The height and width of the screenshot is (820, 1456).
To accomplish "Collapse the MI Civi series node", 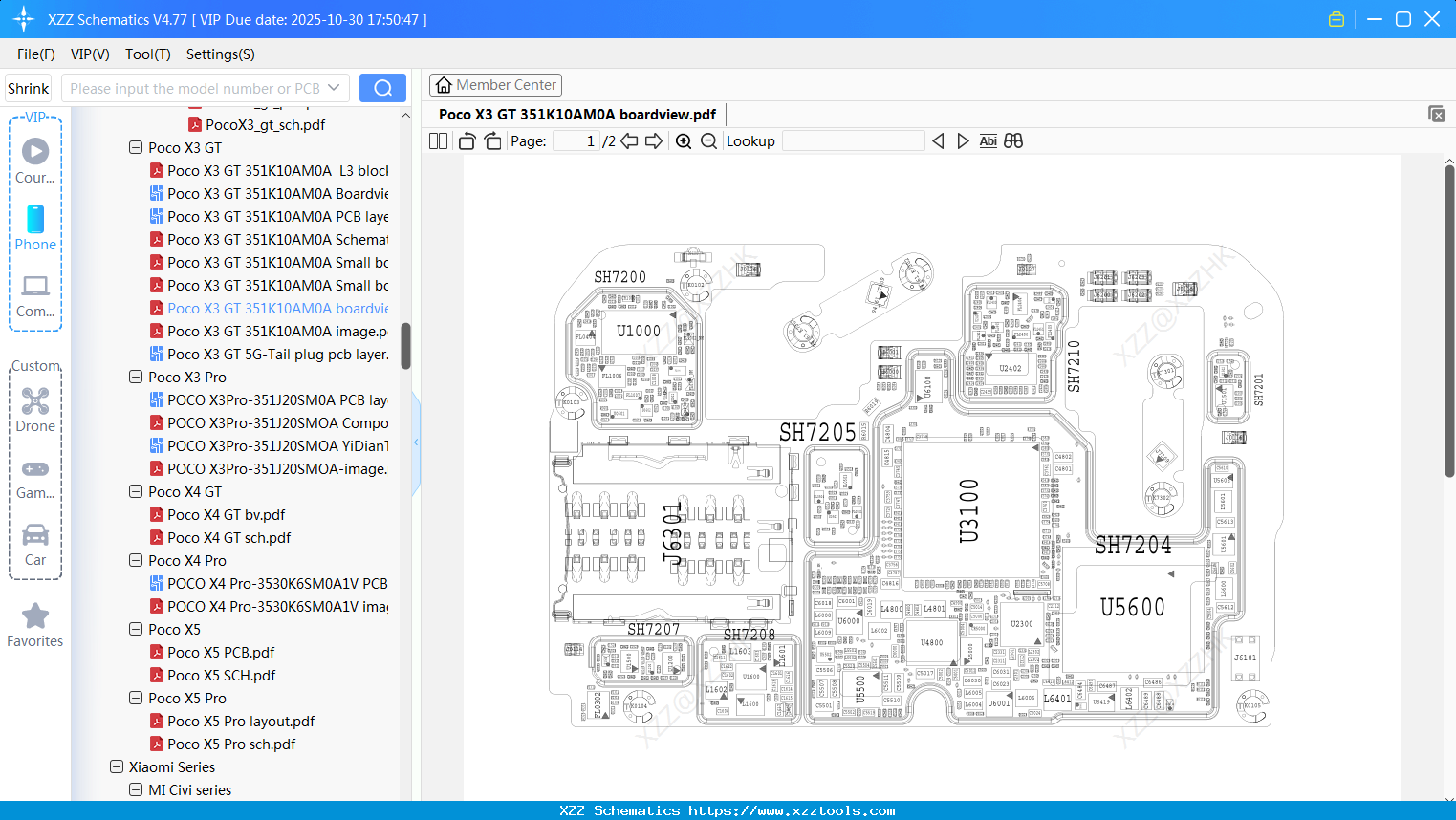I will click(x=136, y=790).
